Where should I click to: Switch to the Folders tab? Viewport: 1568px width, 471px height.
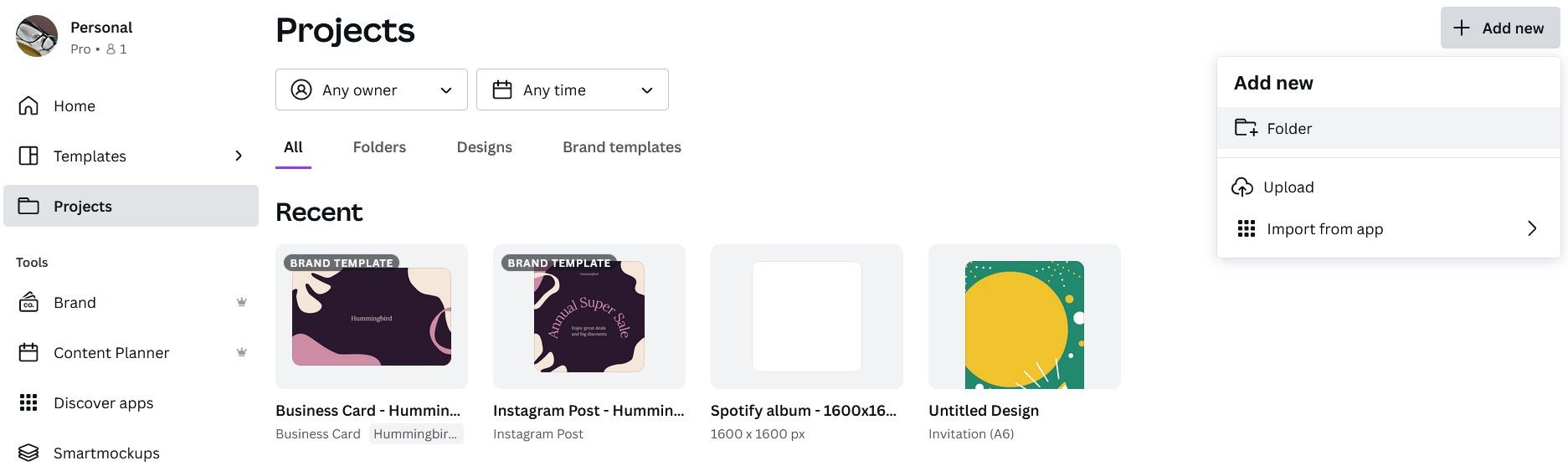tap(379, 147)
